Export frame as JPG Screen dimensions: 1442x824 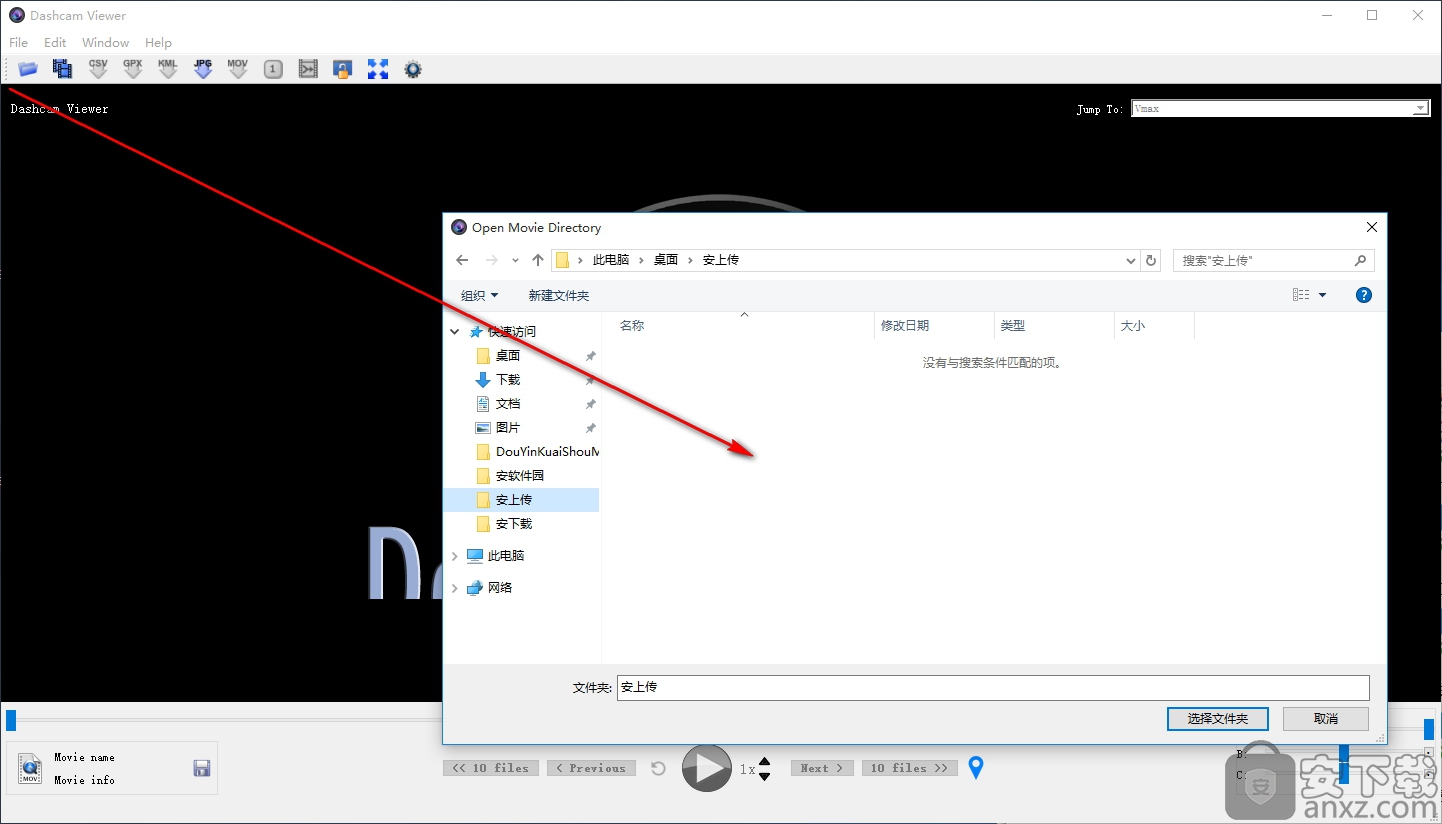point(203,69)
